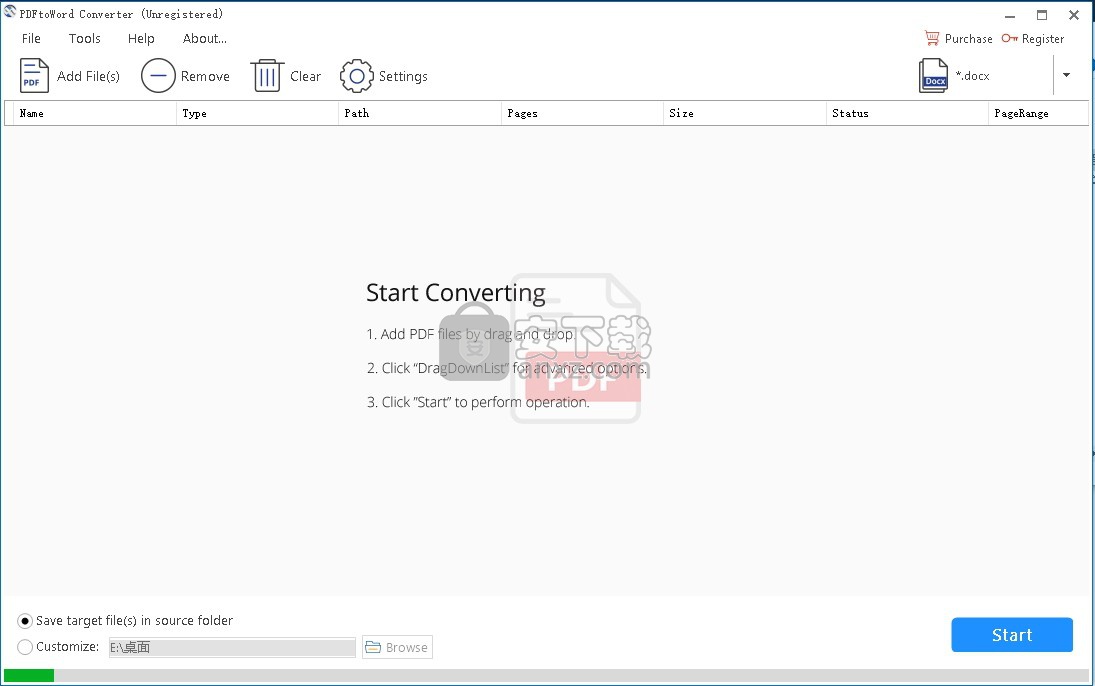1095x686 pixels.
Task: Click the Remove toolbar label
Action: pyautogui.click(x=205, y=76)
